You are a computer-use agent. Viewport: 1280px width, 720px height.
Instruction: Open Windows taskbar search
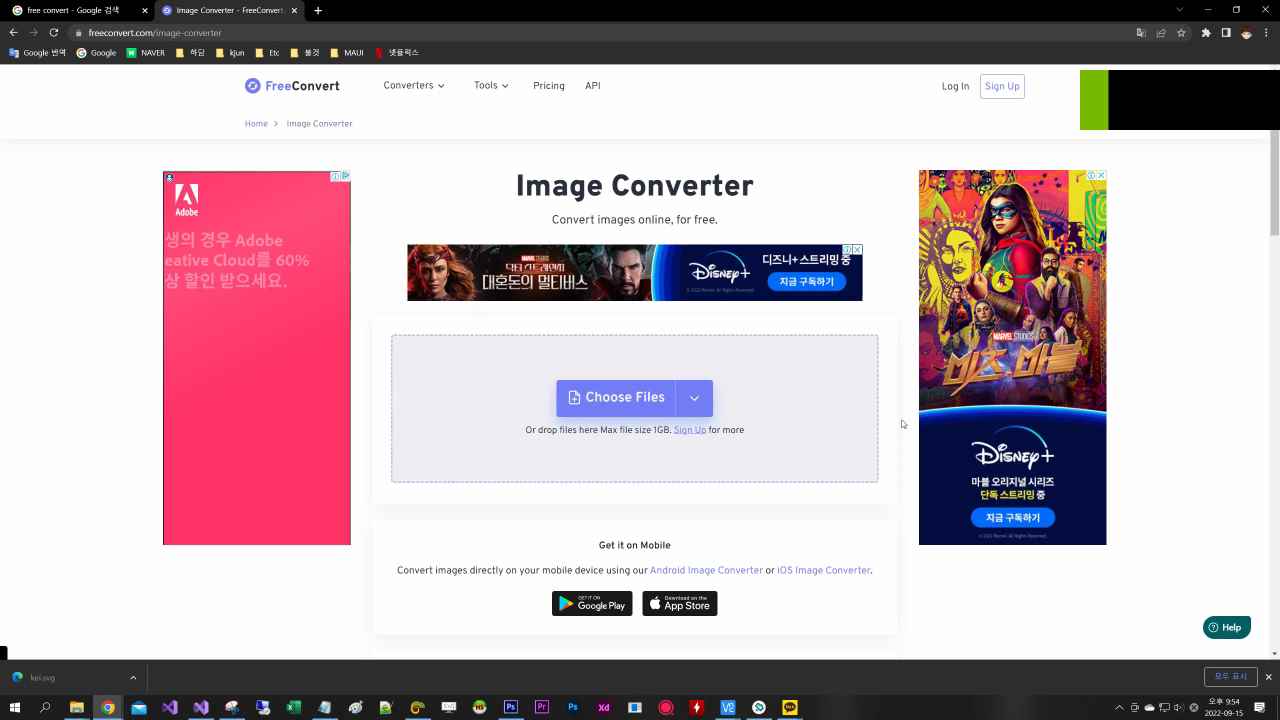click(x=45, y=708)
